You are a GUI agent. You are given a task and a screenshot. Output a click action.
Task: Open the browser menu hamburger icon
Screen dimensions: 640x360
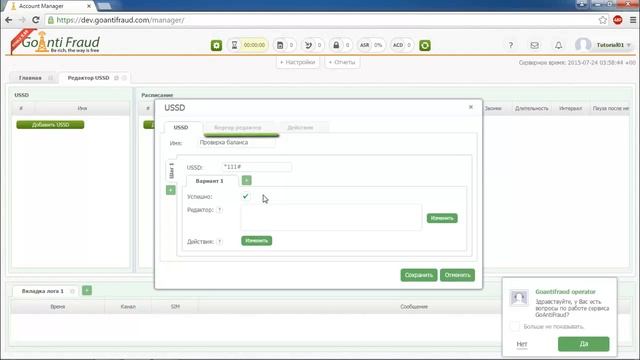[x=633, y=20]
